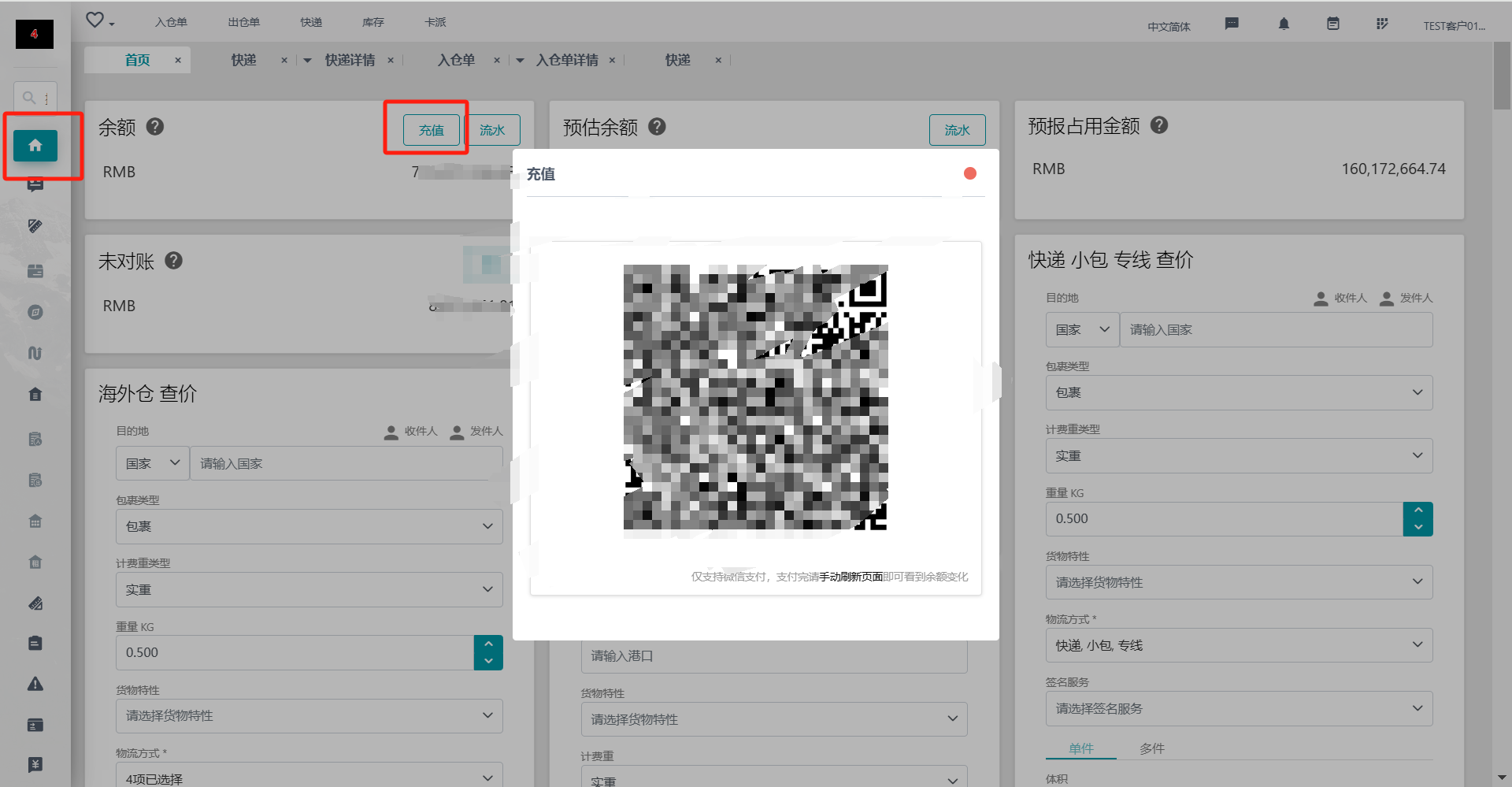Pick 收件人 in 快递 小包 专线 查价 panel
The height and width of the screenshot is (787, 1512).
[1340, 299]
